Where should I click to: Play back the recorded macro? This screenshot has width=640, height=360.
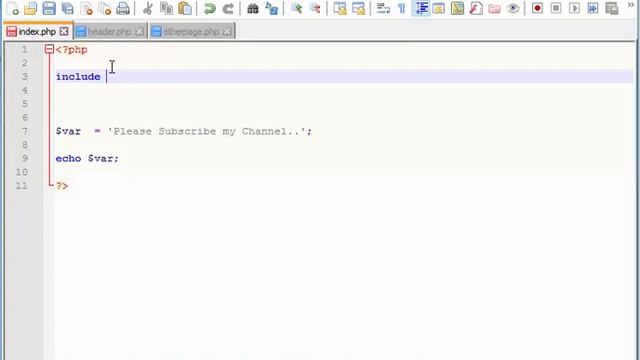[574, 8]
